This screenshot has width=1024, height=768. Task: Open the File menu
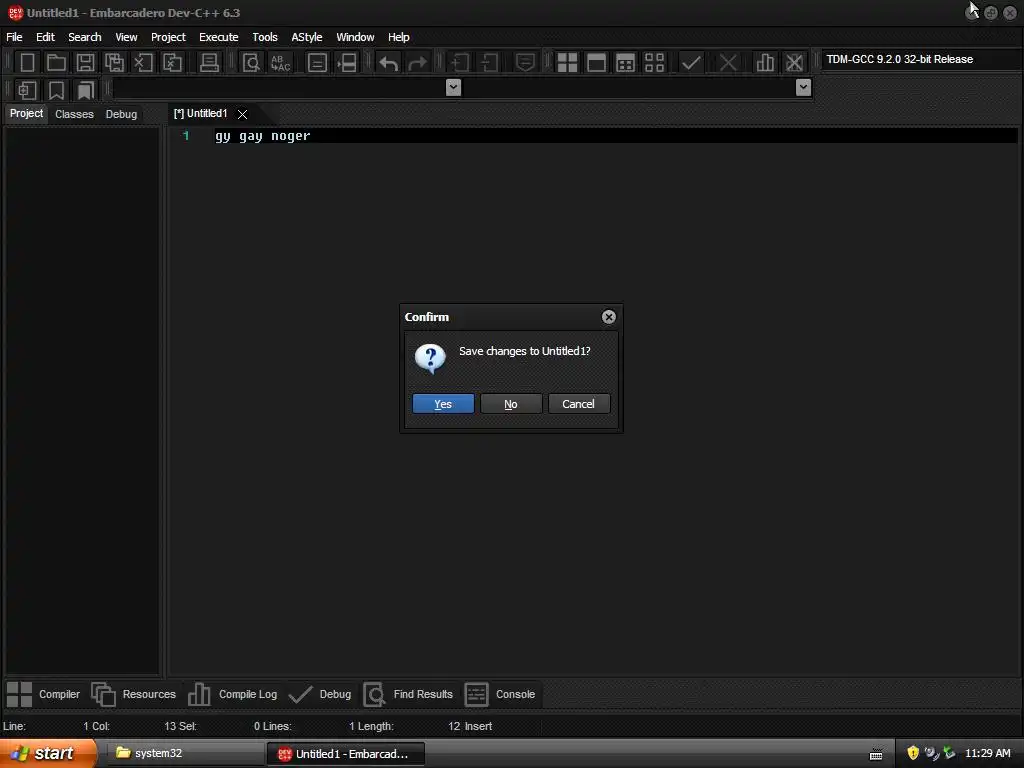point(14,37)
